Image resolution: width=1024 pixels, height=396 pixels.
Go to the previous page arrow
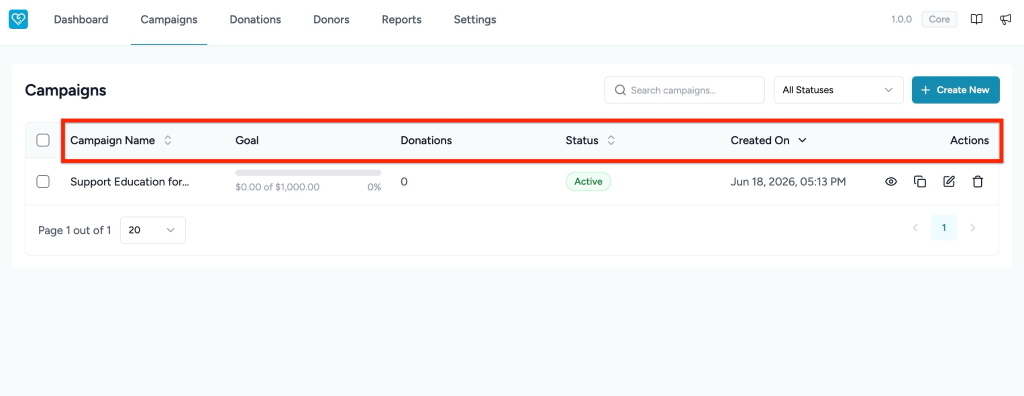tap(915, 228)
